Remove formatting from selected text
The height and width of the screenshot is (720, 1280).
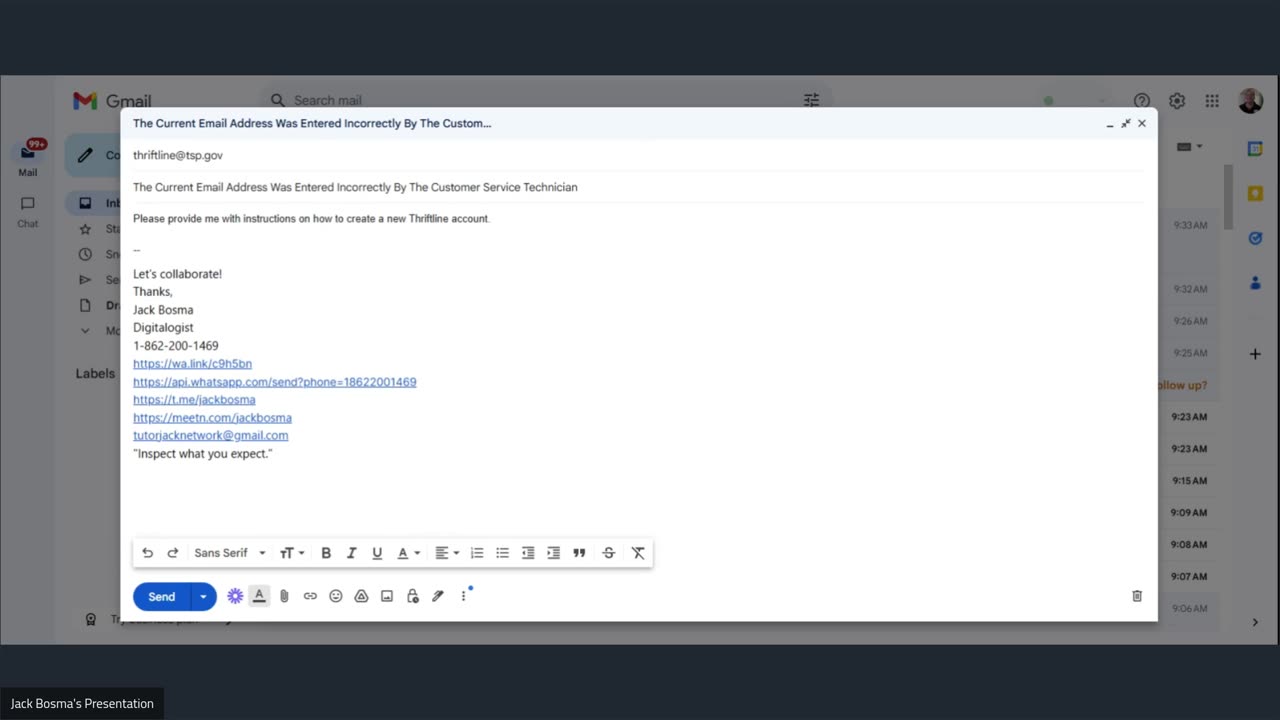[x=638, y=553]
